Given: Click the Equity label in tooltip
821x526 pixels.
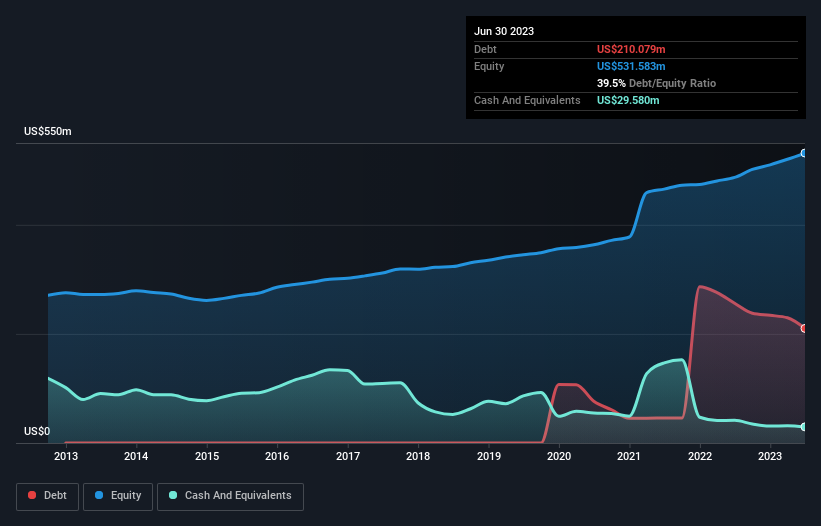Looking at the screenshot, I should [x=489, y=66].
